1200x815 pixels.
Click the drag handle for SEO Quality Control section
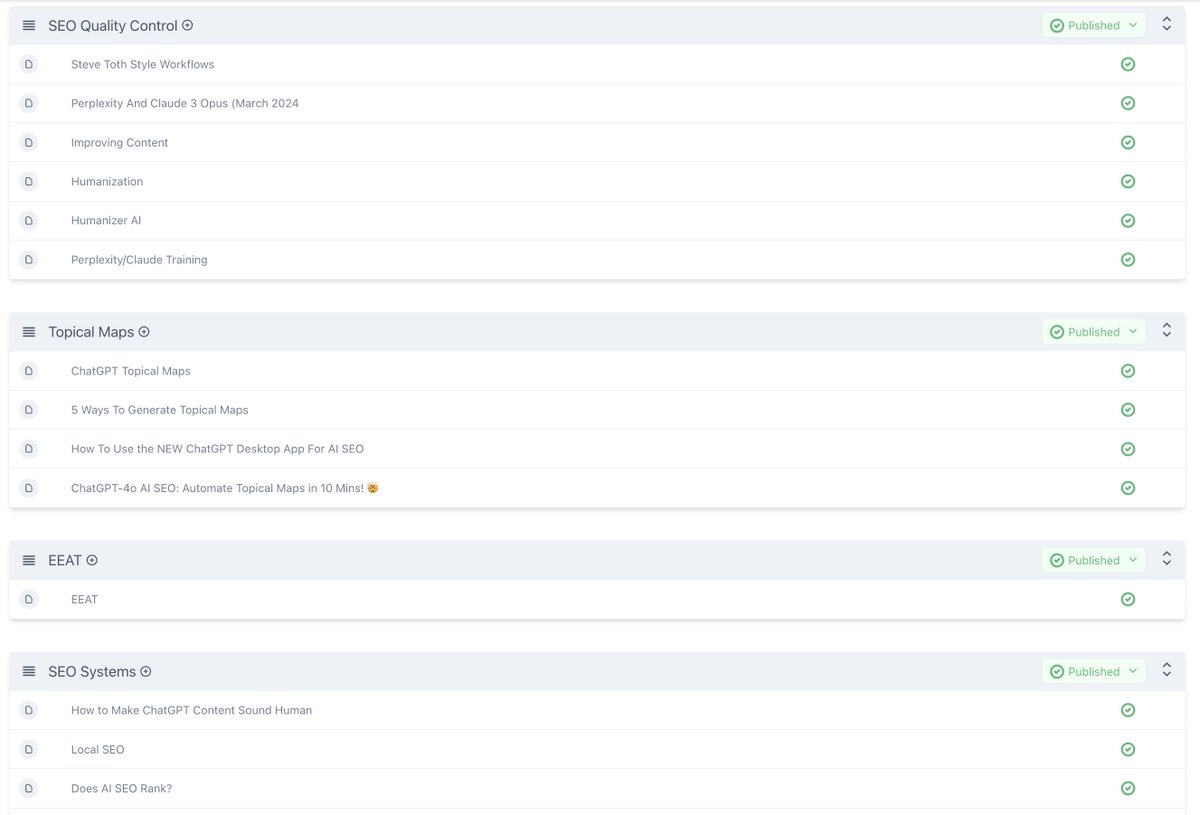coord(29,25)
